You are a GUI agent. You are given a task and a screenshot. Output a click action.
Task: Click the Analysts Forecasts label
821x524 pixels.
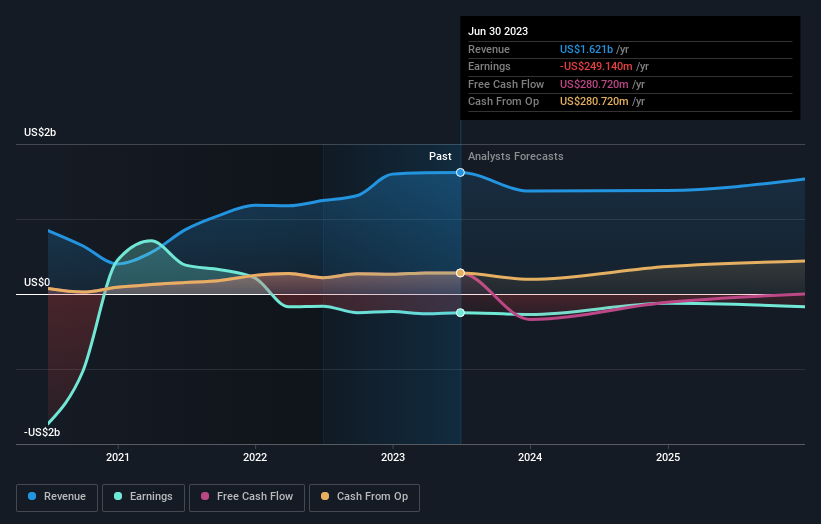(516, 157)
